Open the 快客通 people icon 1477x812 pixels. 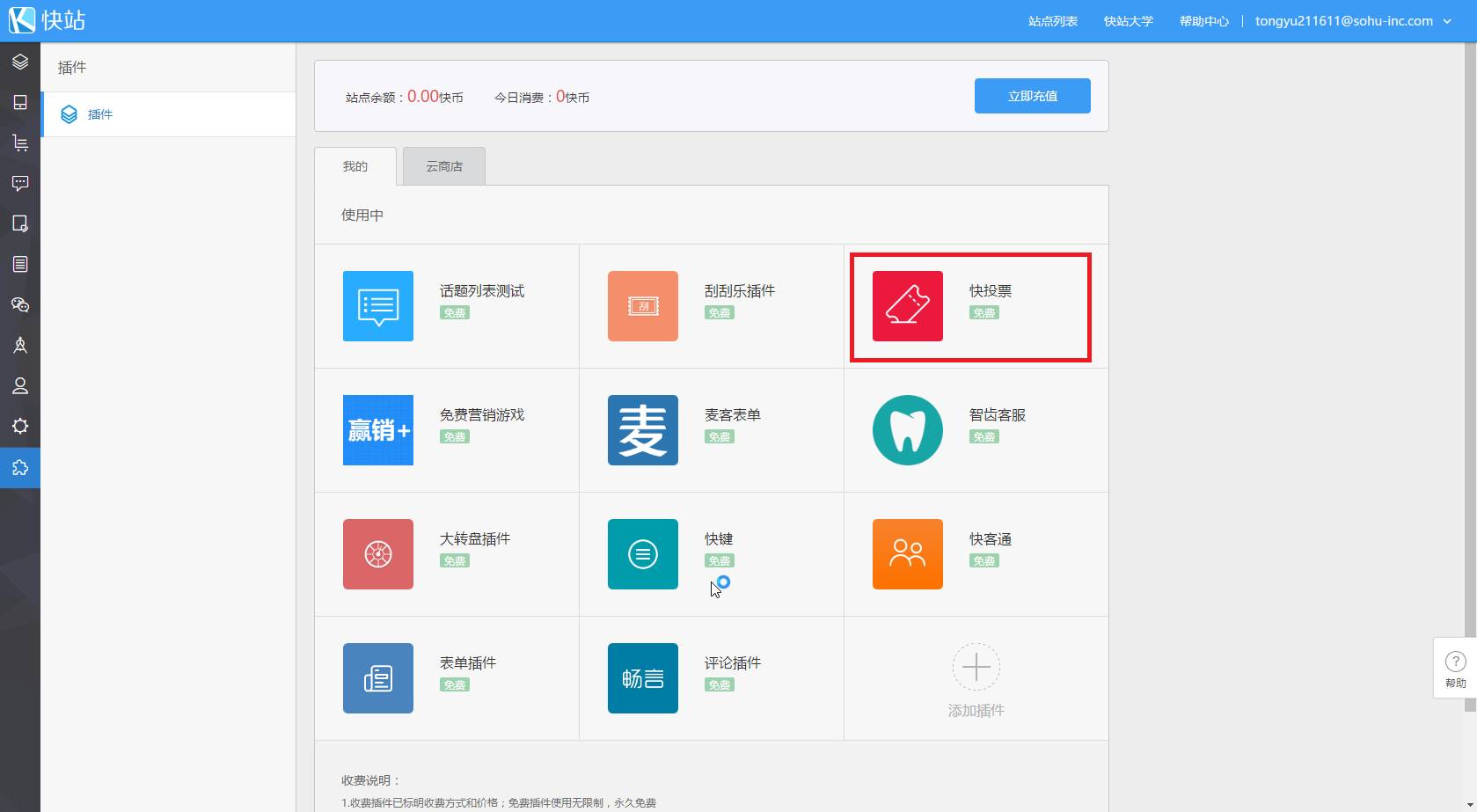coord(908,554)
